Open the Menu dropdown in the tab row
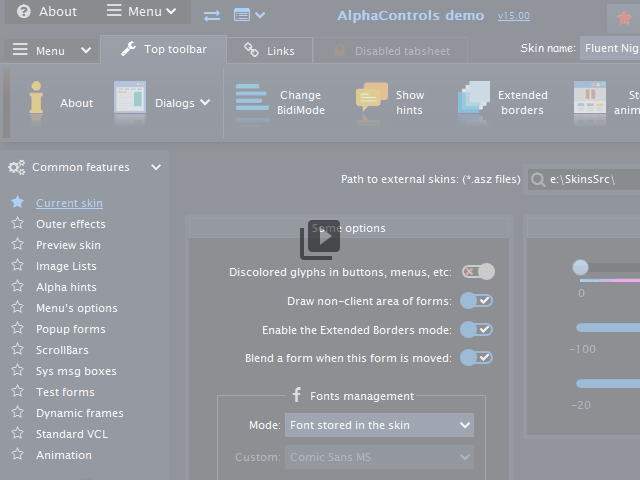 coord(51,51)
